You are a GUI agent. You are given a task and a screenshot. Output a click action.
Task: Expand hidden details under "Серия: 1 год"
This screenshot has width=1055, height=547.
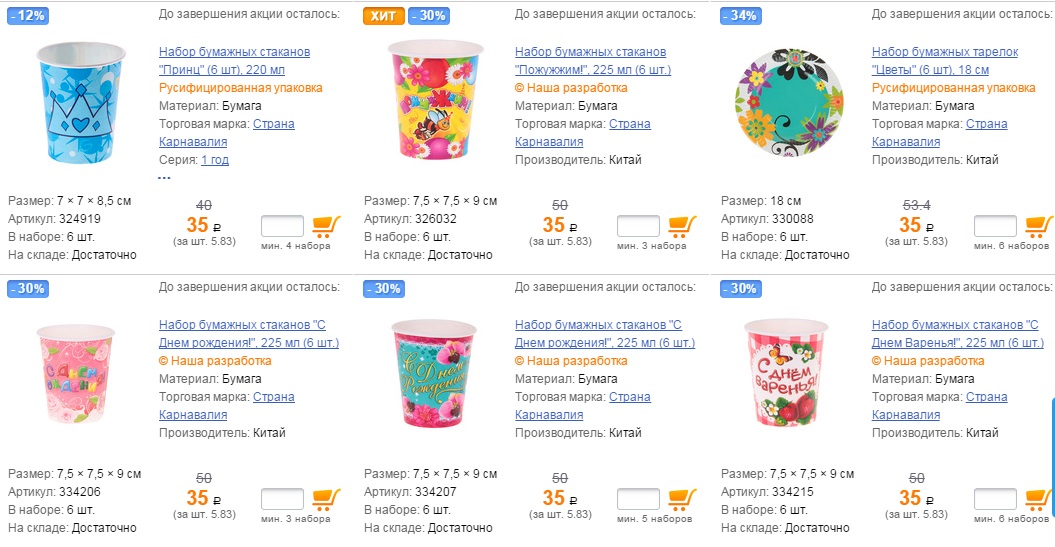(164, 177)
